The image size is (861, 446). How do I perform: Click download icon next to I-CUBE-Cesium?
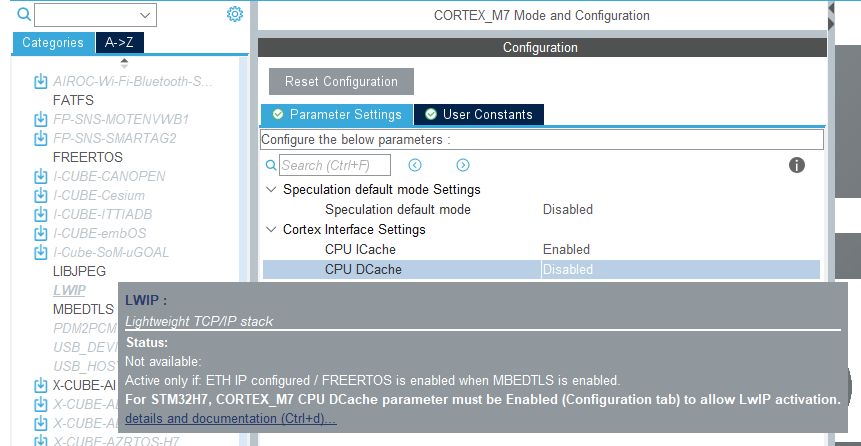40,196
